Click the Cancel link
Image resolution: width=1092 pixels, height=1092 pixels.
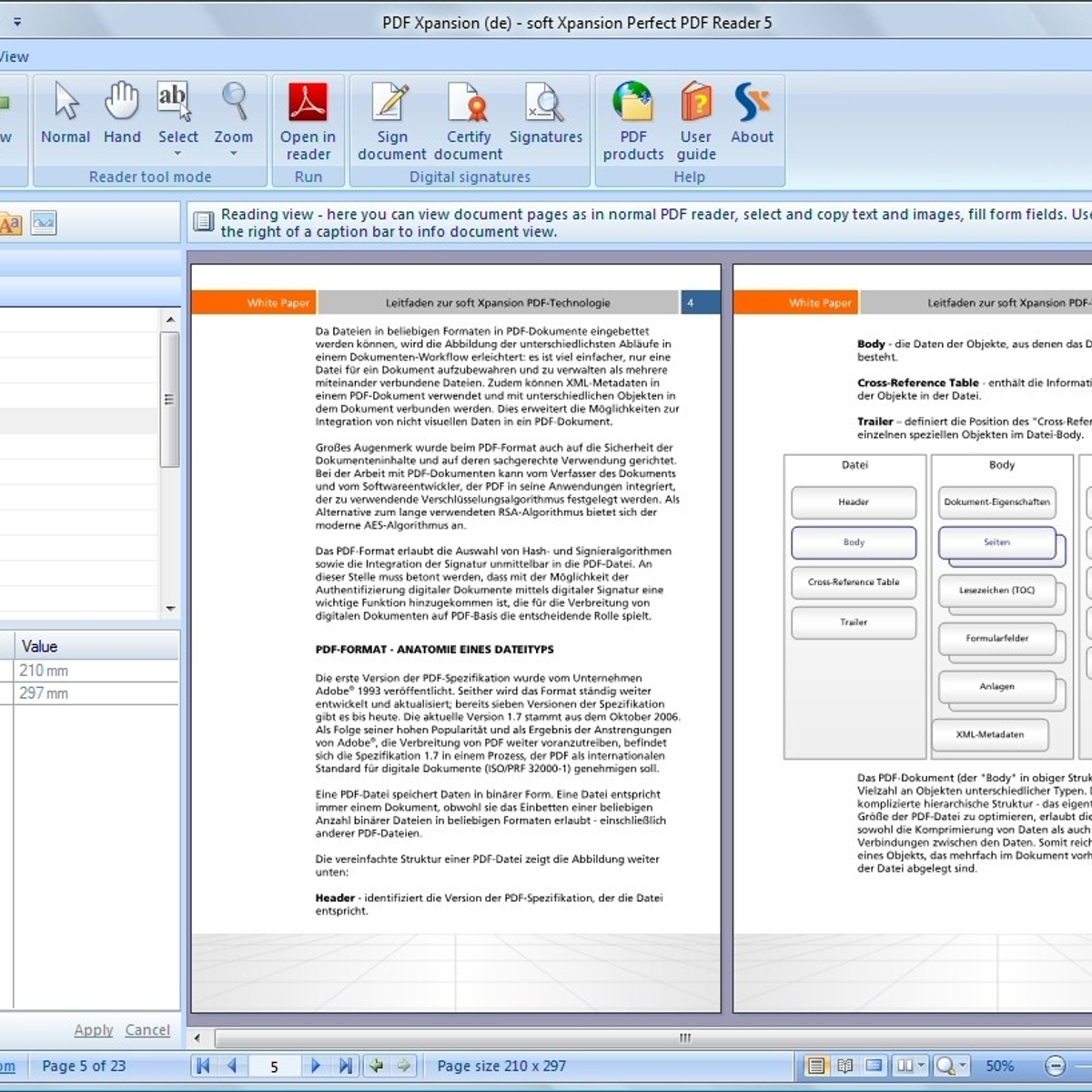click(x=147, y=1030)
